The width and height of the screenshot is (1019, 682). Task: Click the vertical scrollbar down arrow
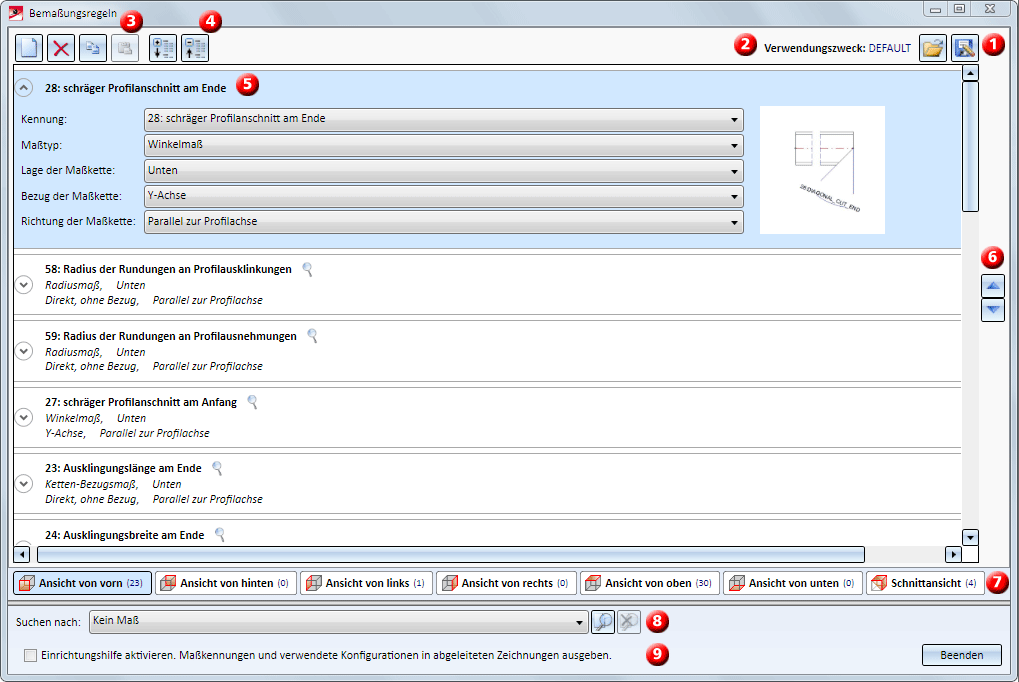tap(970, 538)
